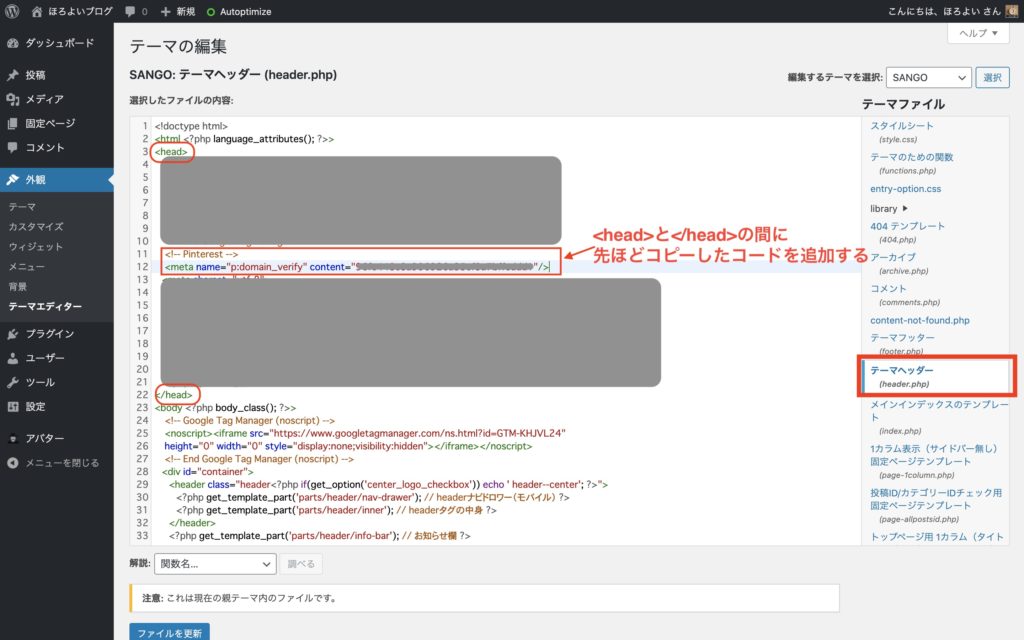Click the メディア icon in sidebar

[x=12, y=99]
